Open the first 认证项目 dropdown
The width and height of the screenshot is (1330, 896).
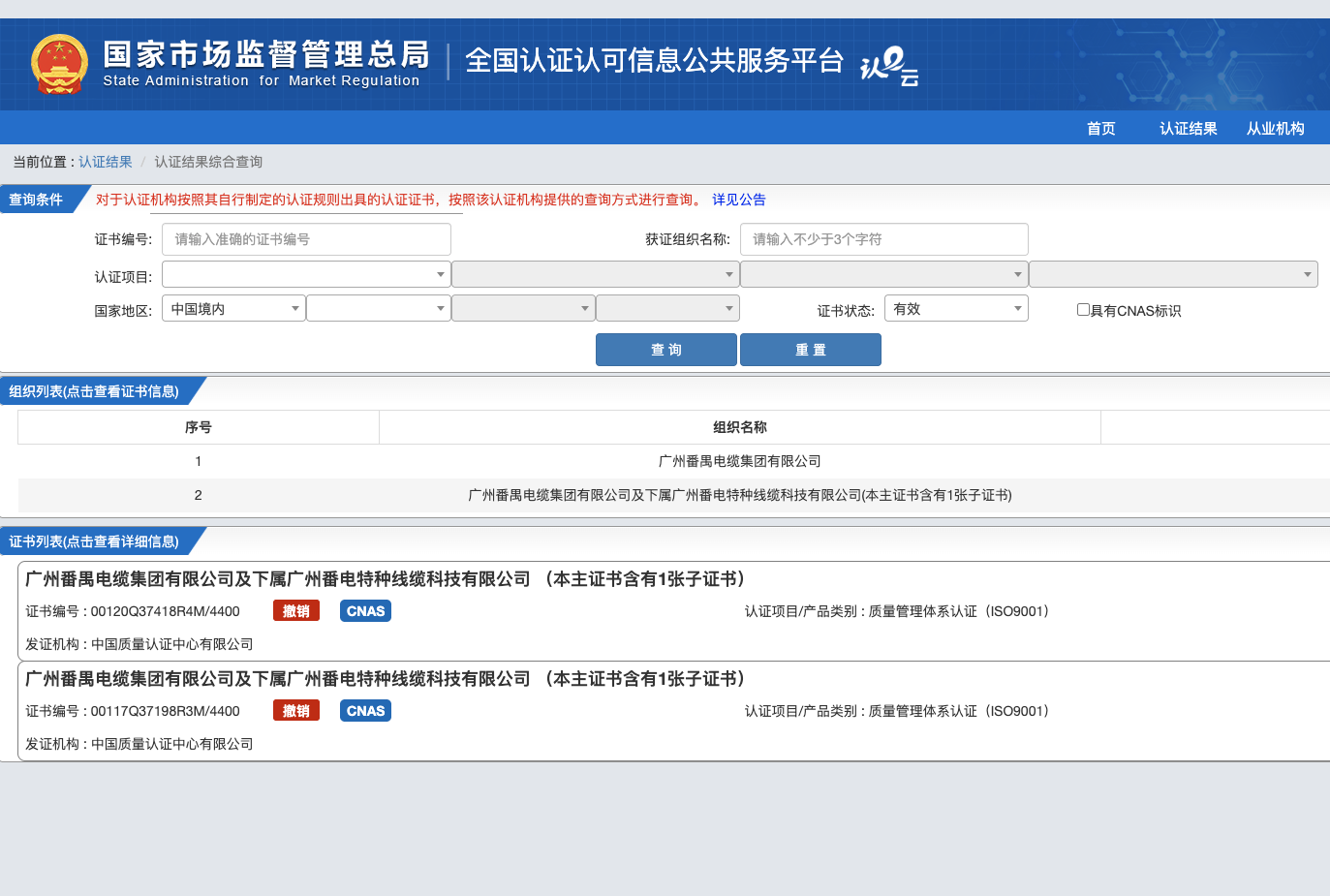(x=306, y=274)
